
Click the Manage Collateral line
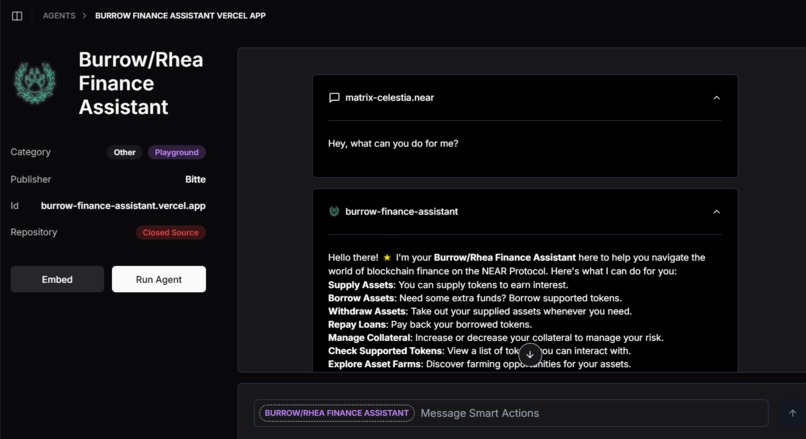(x=496, y=338)
